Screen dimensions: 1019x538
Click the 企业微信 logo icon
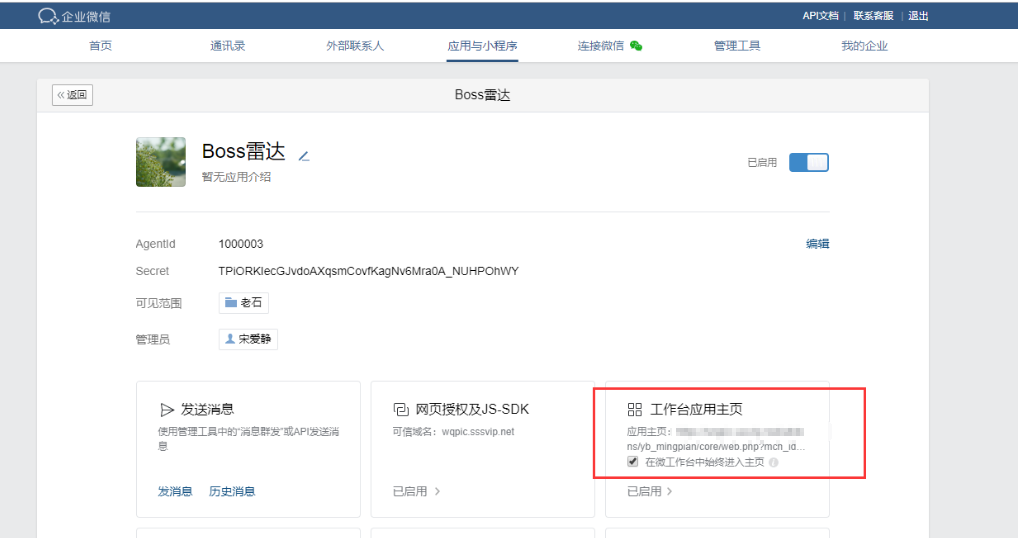point(49,16)
